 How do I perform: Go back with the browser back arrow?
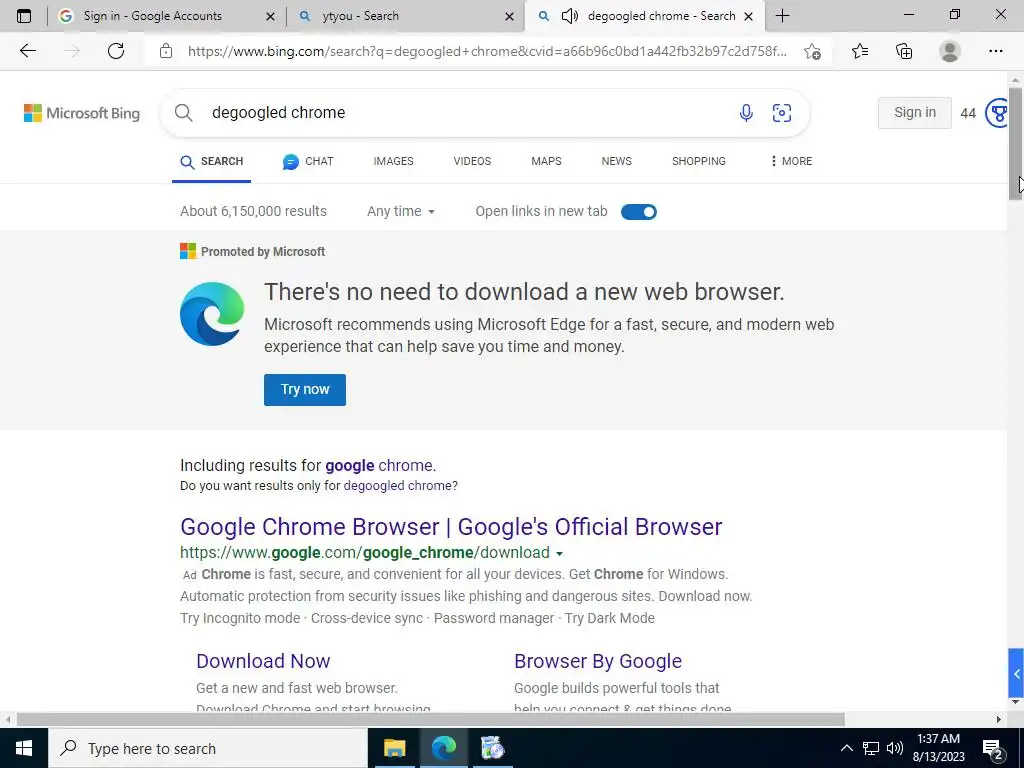[27, 51]
